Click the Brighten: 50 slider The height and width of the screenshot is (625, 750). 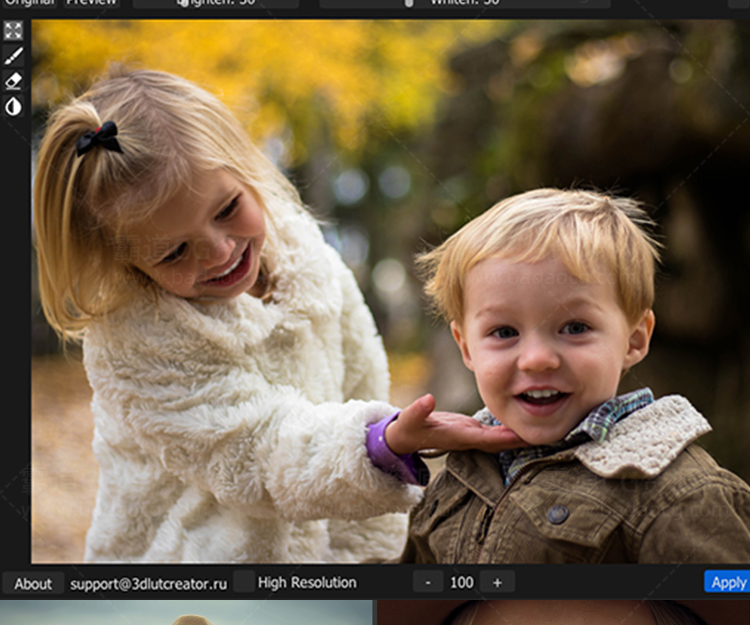click(x=216, y=3)
